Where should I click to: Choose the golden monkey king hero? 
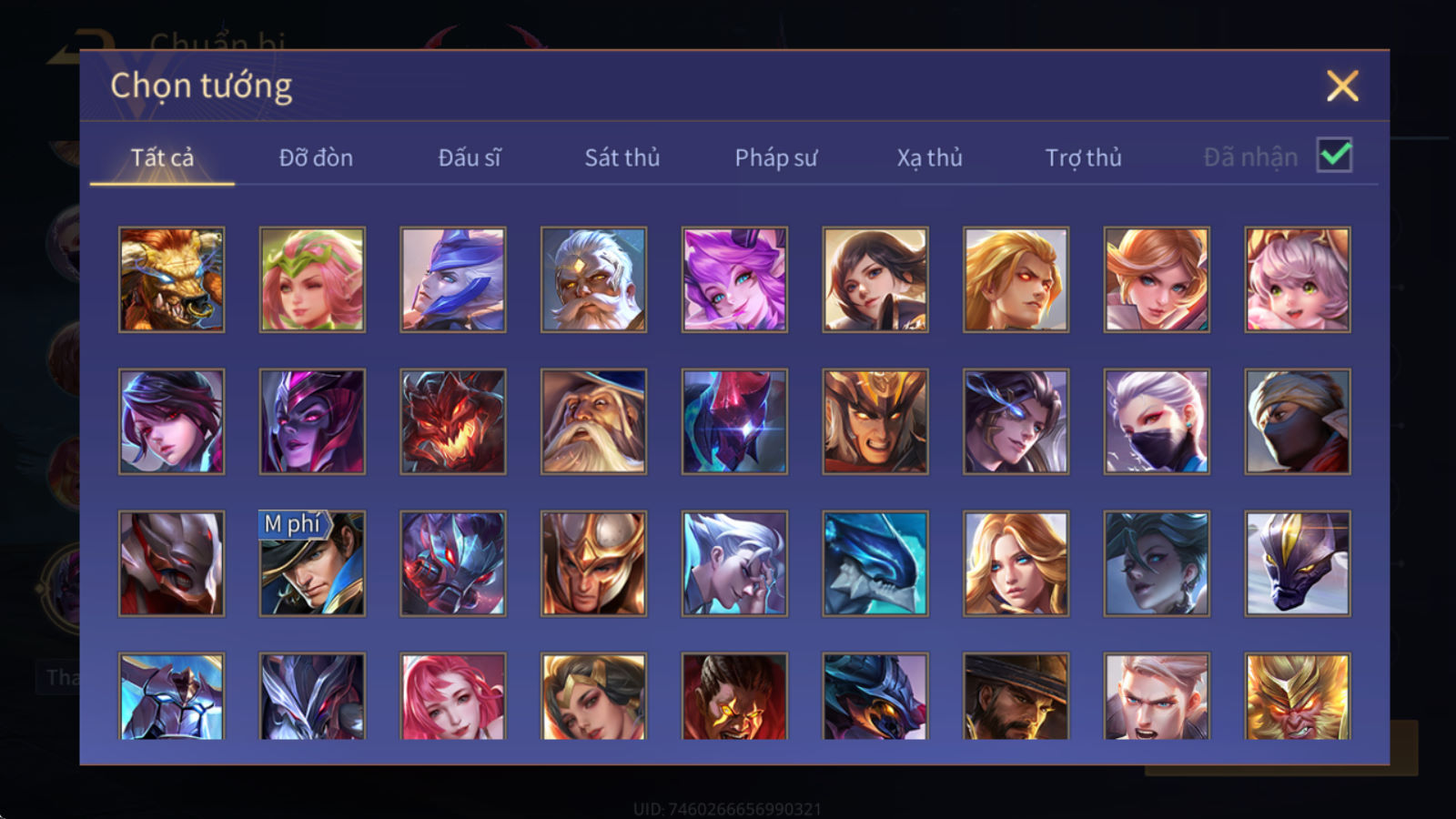[1298, 696]
